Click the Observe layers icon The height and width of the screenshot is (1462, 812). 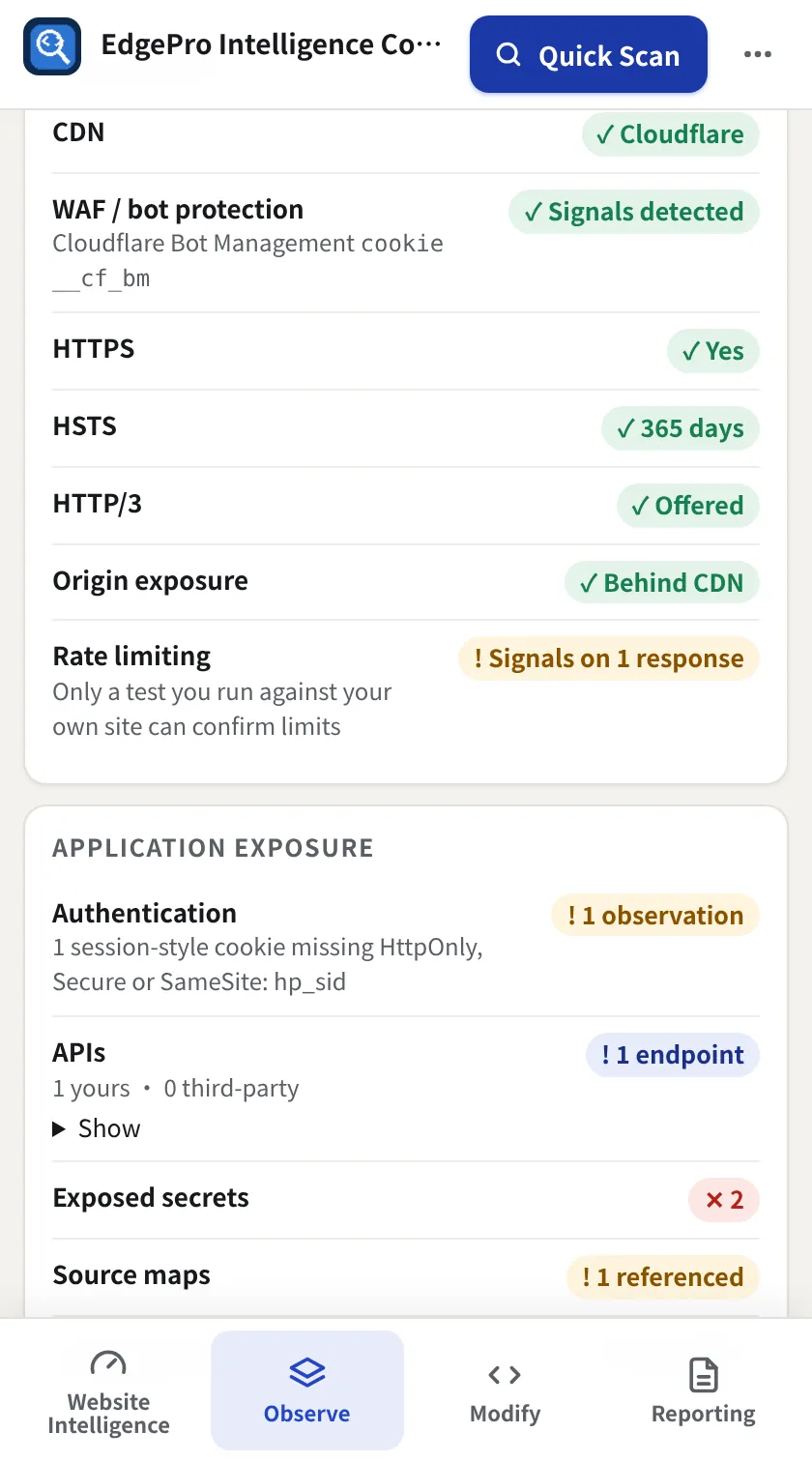click(x=307, y=1372)
